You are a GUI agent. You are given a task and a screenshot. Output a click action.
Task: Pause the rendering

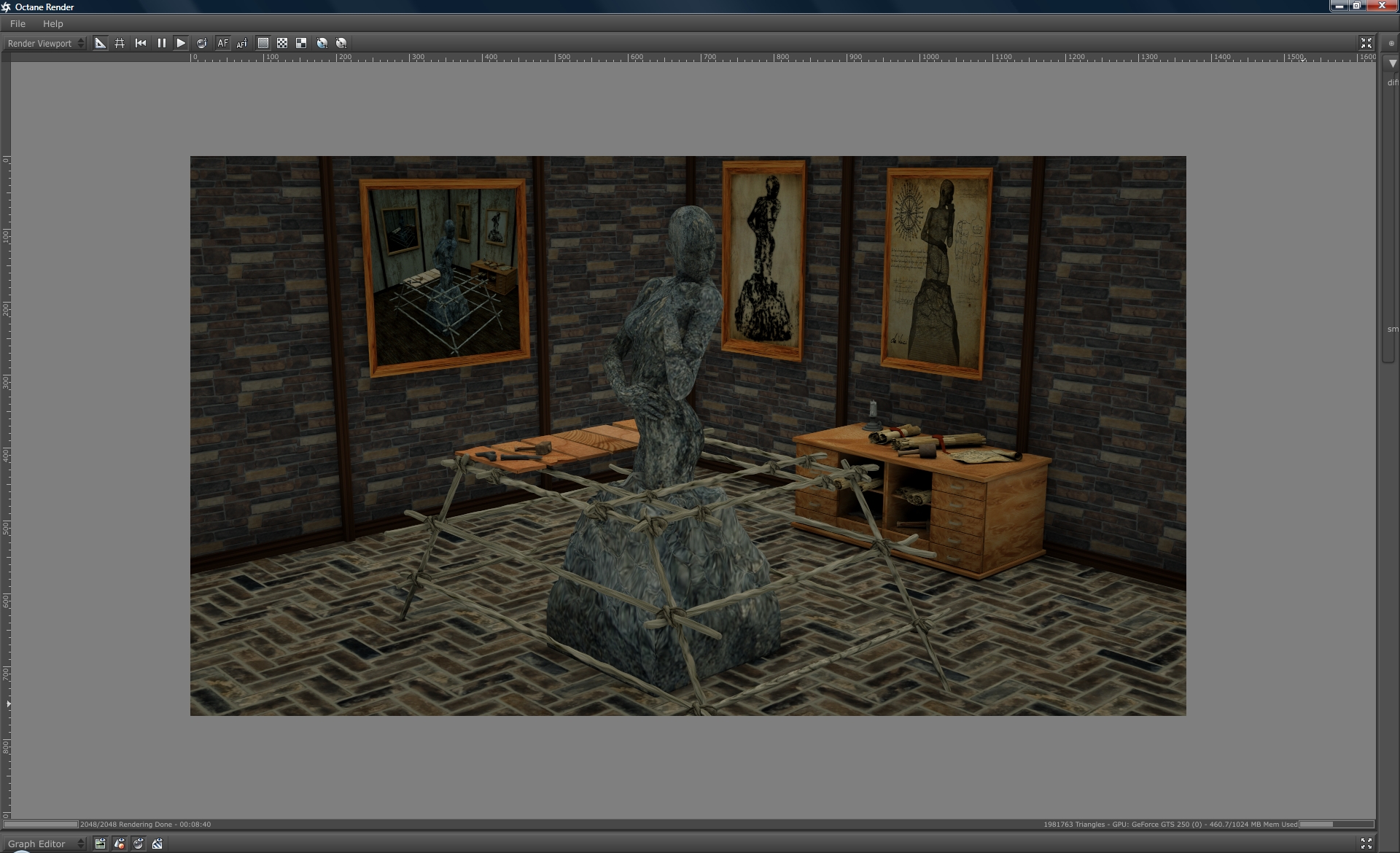click(x=161, y=43)
